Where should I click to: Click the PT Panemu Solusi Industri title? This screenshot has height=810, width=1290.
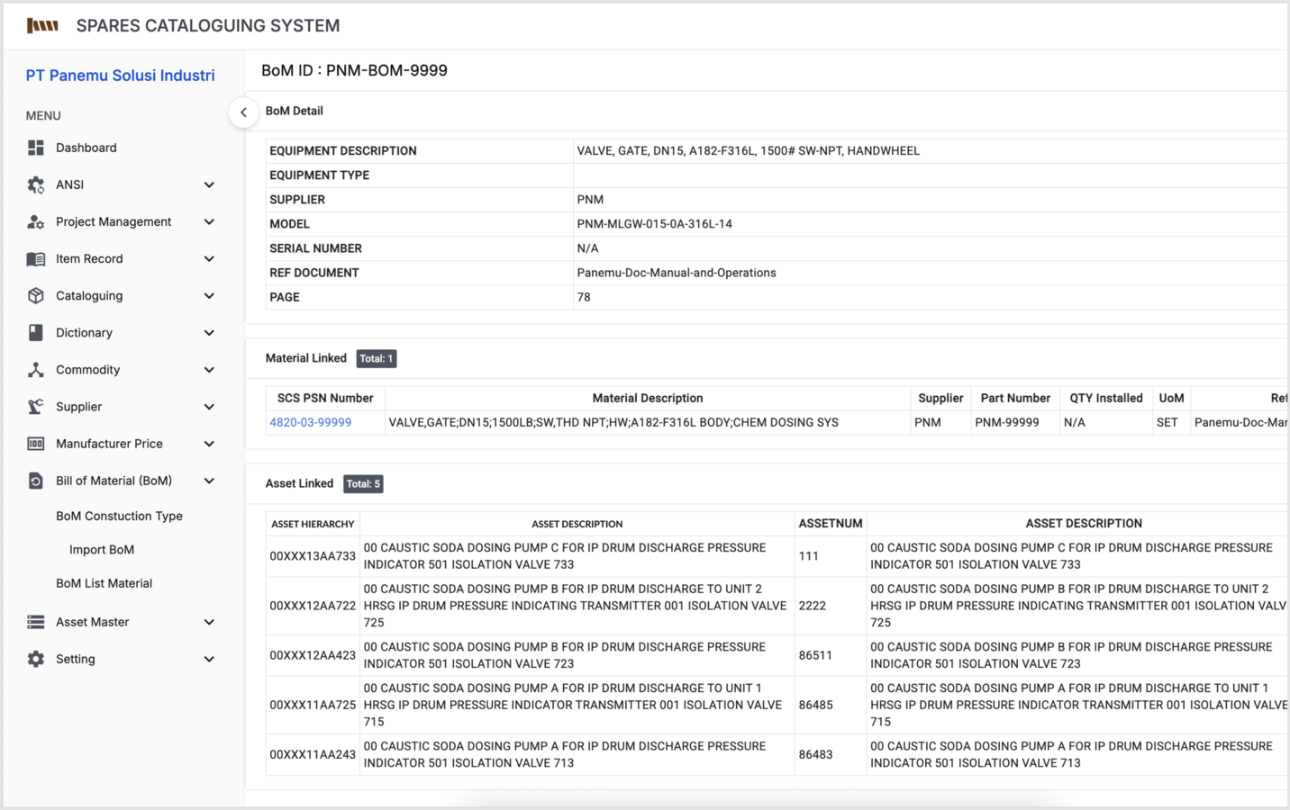[x=120, y=75]
